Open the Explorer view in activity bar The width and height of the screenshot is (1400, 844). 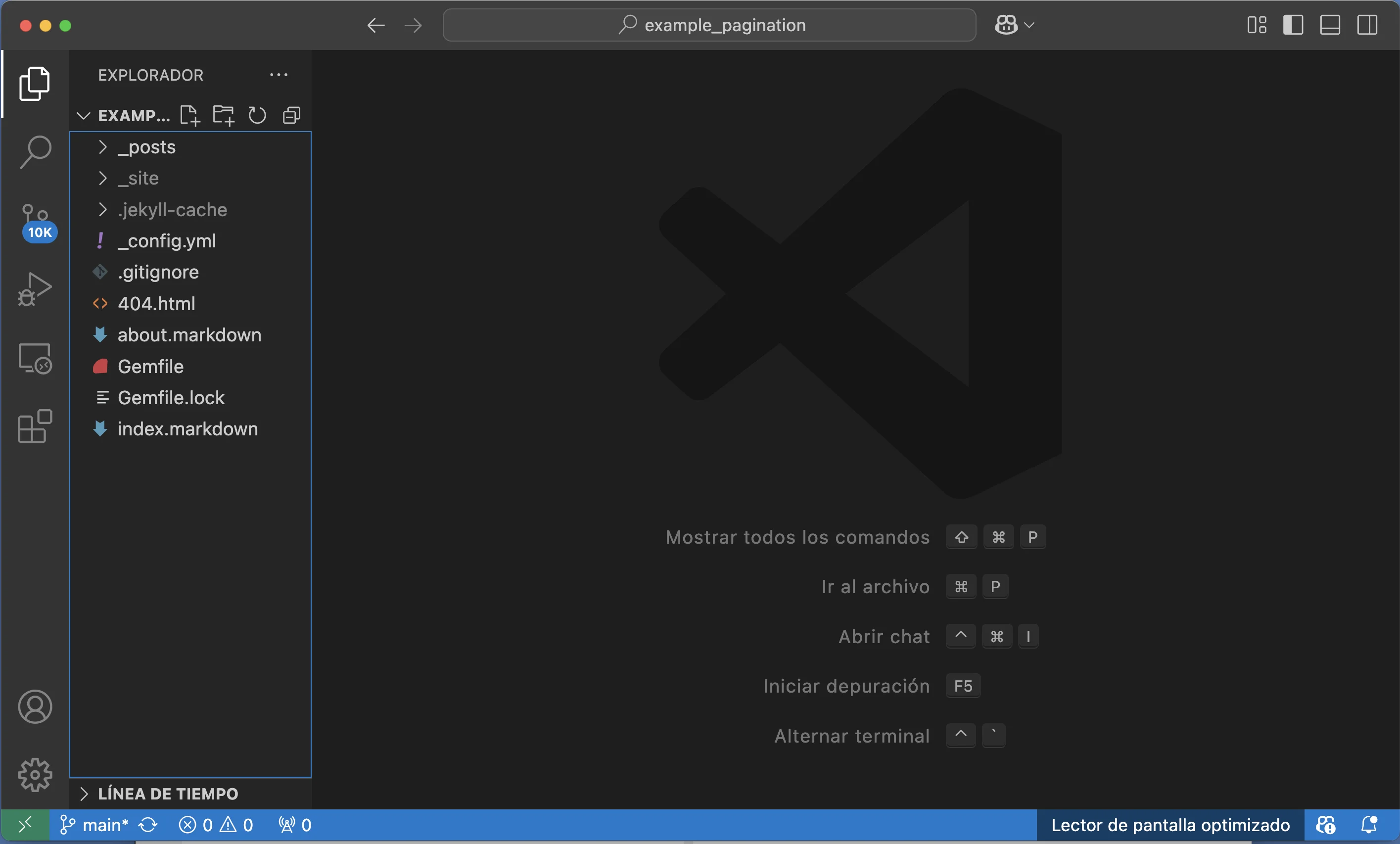(x=35, y=84)
